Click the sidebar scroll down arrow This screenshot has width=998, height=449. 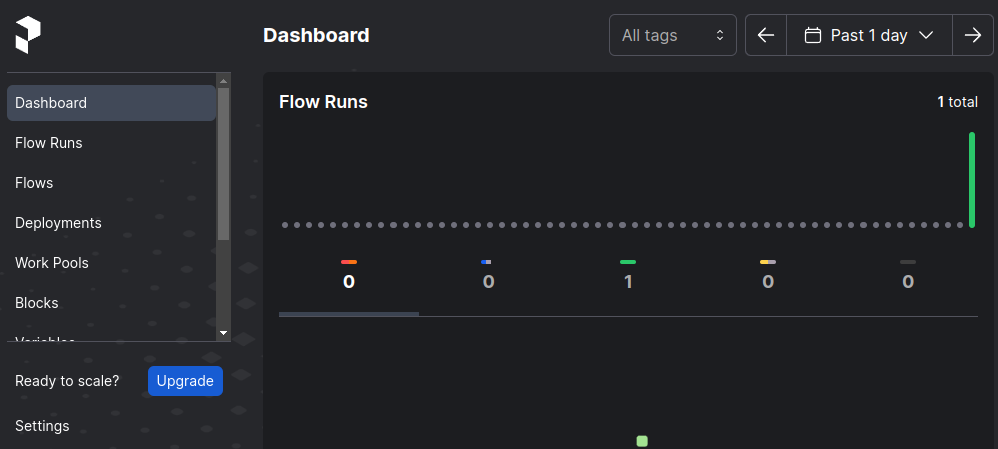(x=223, y=333)
